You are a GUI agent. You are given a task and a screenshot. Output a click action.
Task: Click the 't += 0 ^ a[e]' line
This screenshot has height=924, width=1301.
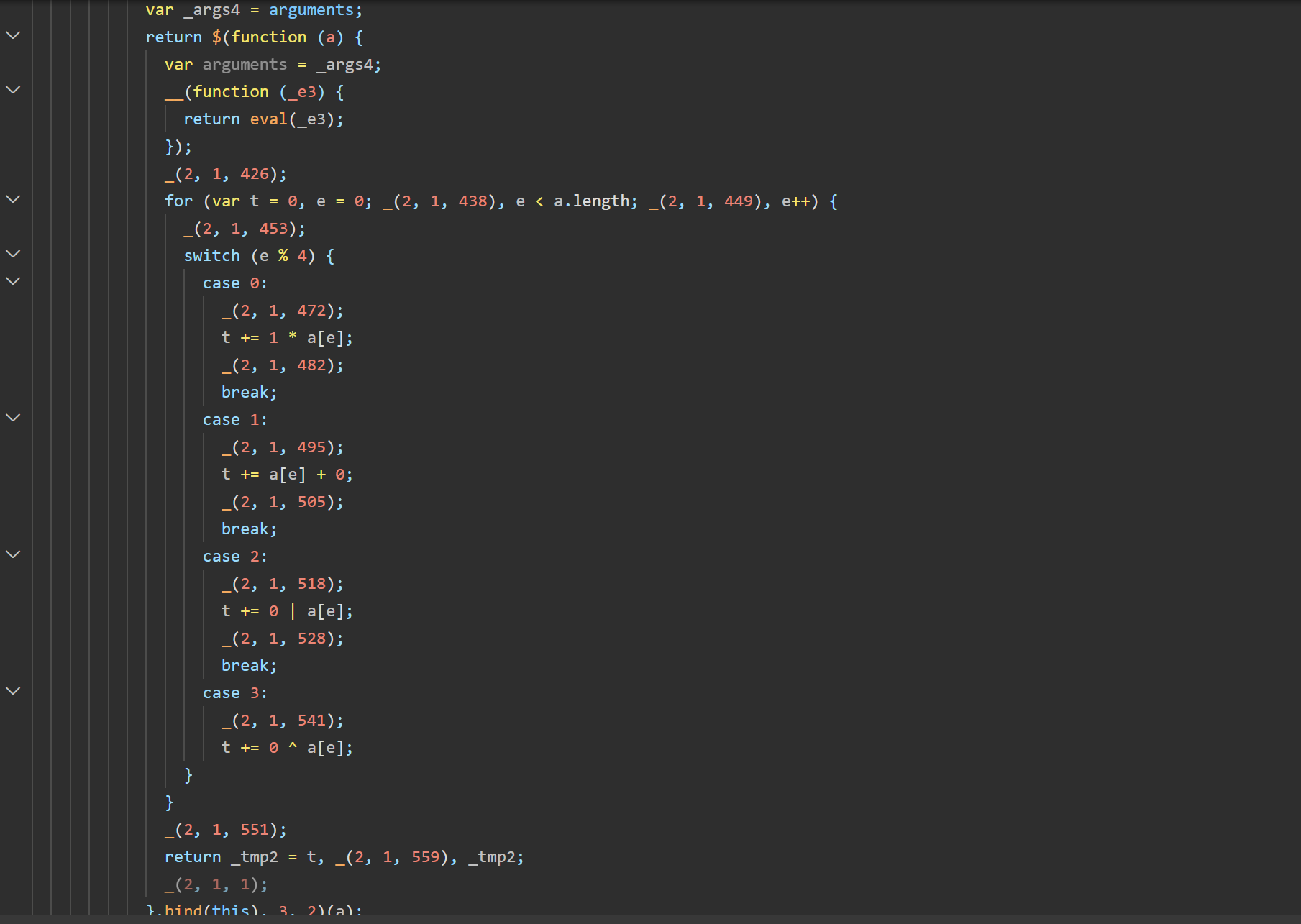point(286,748)
